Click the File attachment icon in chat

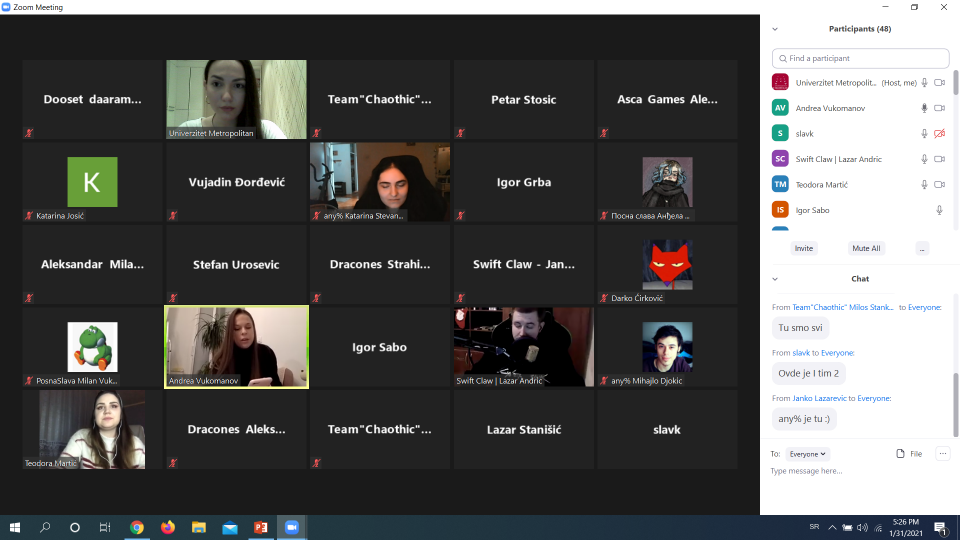pyautogui.click(x=901, y=454)
